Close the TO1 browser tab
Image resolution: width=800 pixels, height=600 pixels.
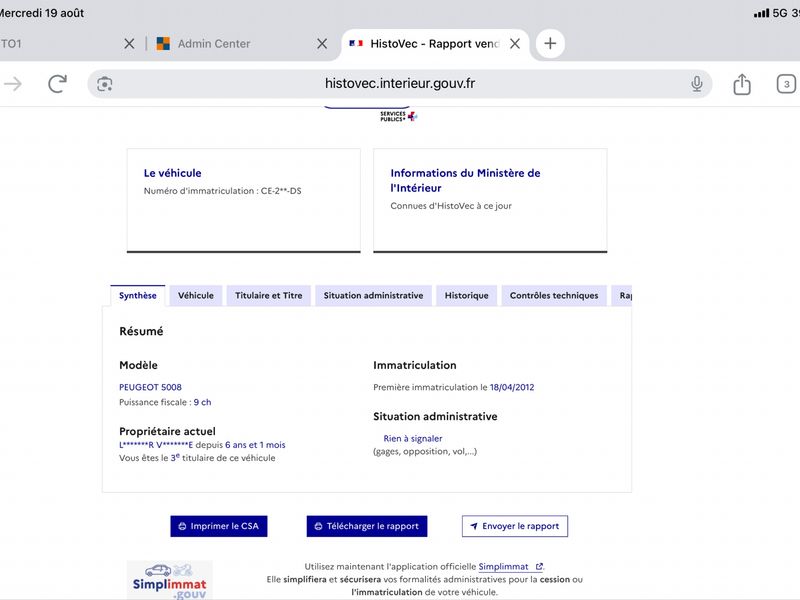(x=129, y=44)
